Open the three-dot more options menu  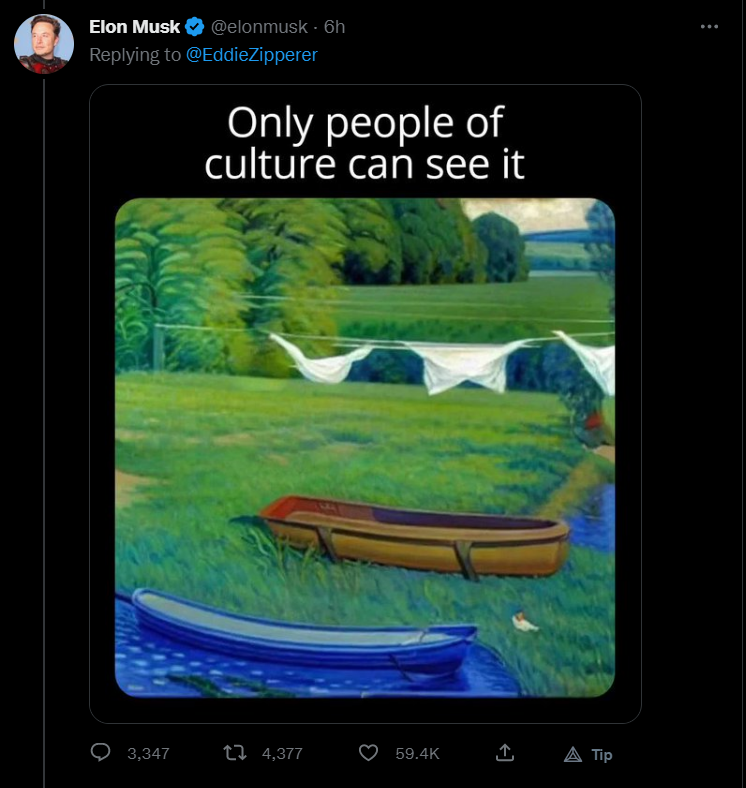(710, 27)
